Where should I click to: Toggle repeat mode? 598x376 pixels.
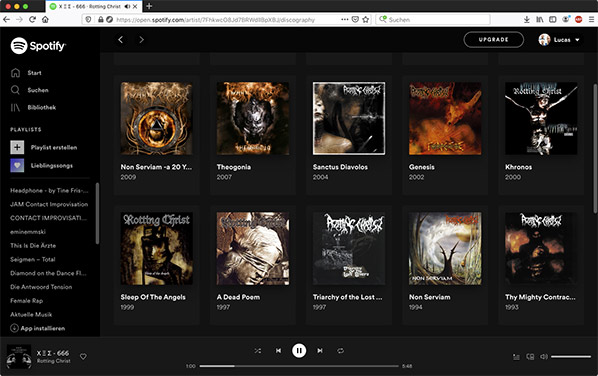pos(340,350)
